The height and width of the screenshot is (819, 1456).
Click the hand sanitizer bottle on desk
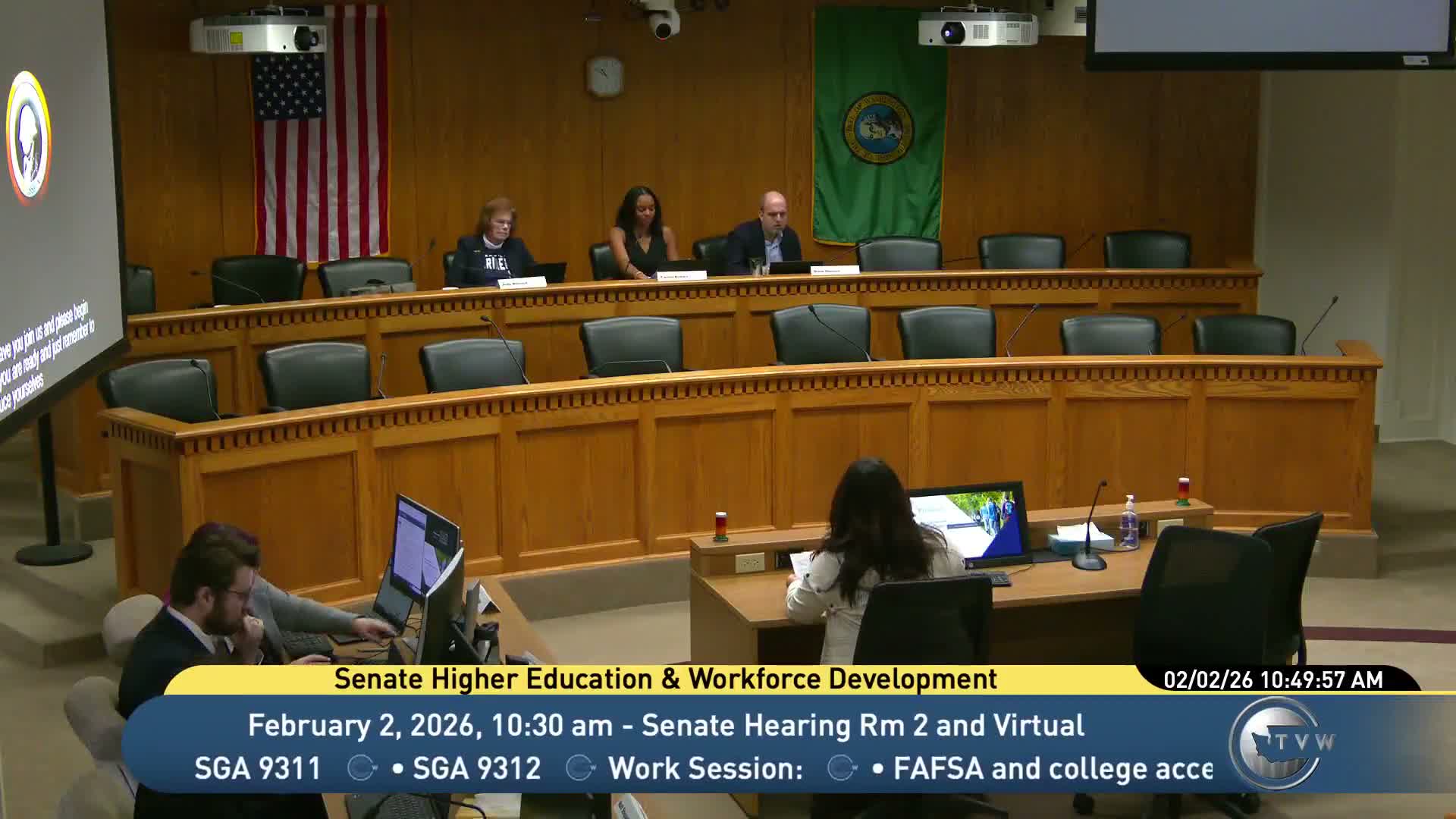[x=1129, y=523]
